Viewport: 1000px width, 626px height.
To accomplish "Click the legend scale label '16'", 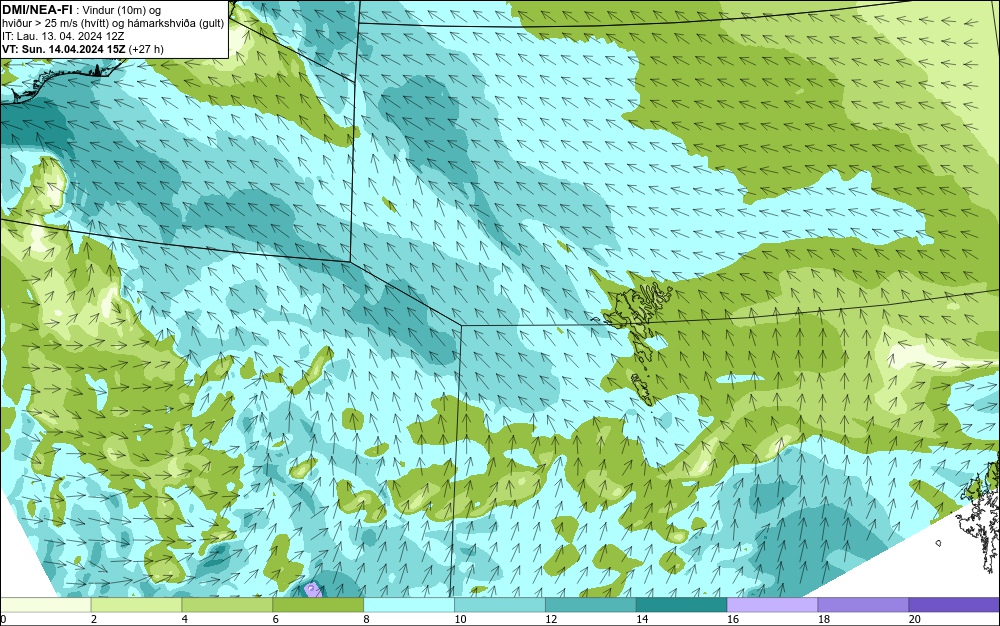I will tap(733, 619).
